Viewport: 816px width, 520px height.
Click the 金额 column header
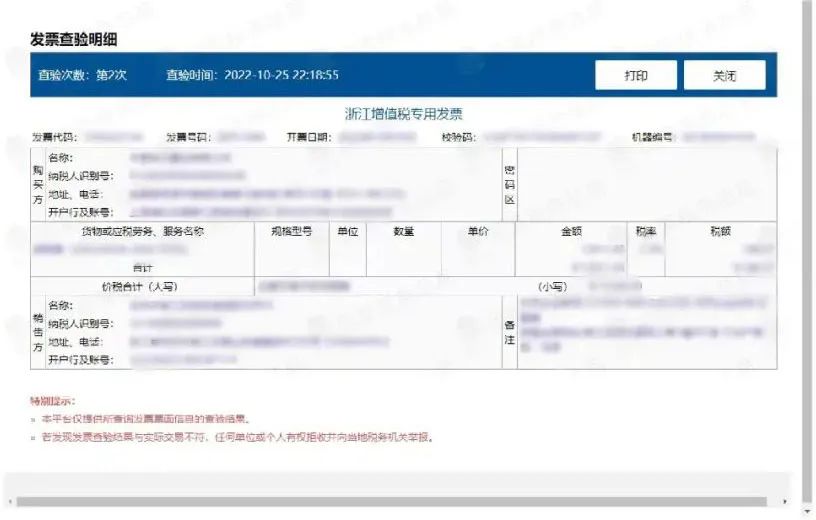pos(571,232)
